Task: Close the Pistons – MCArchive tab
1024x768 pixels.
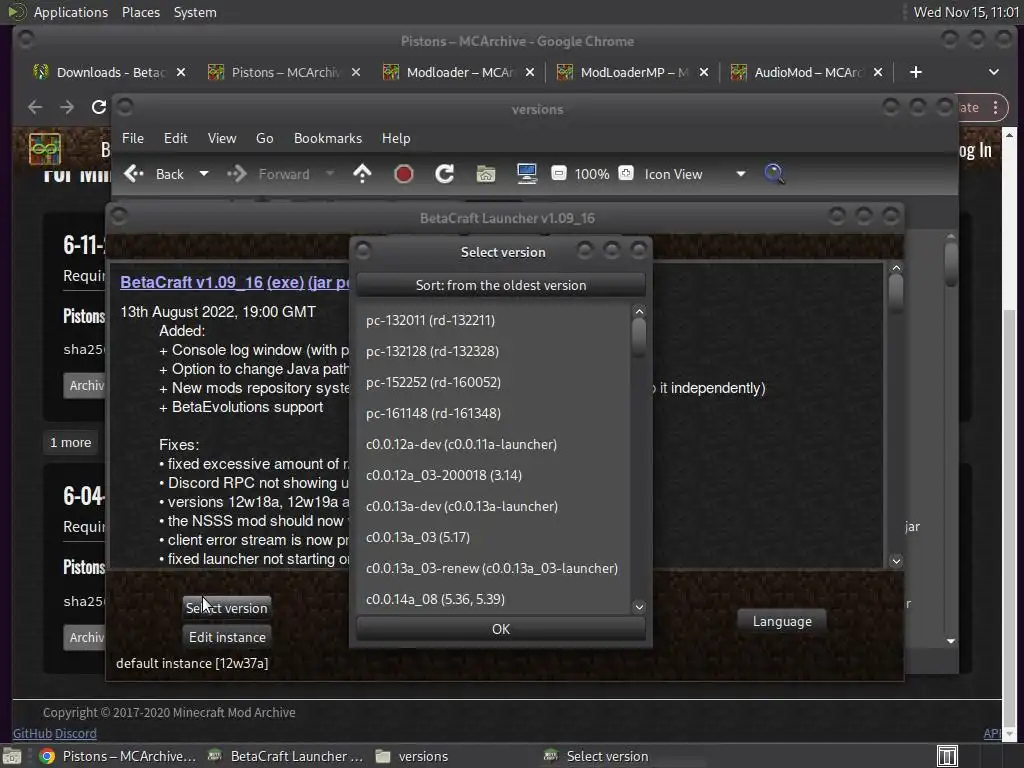Action: coord(355,72)
